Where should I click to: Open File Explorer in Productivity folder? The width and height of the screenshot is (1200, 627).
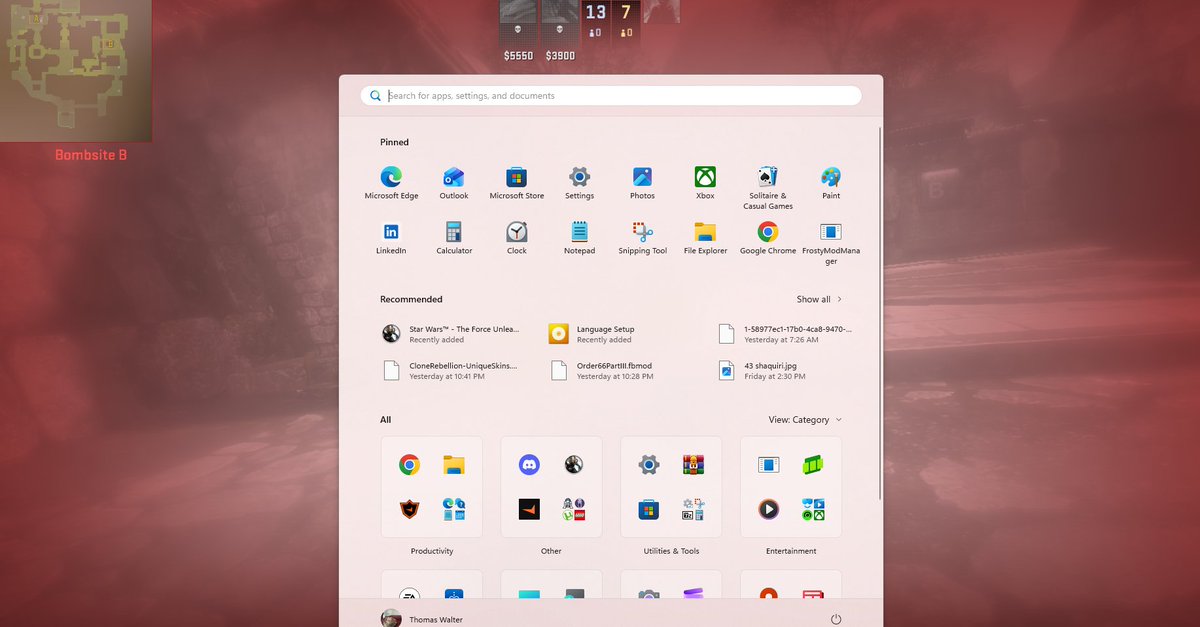(x=454, y=464)
